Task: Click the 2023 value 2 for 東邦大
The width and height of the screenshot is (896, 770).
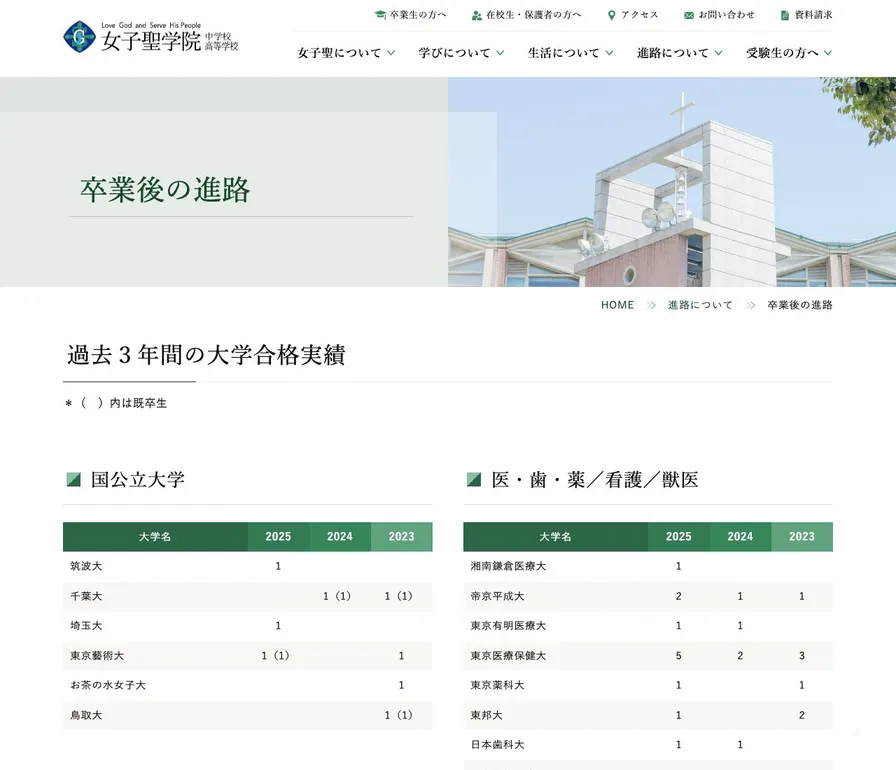Action: (x=802, y=715)
